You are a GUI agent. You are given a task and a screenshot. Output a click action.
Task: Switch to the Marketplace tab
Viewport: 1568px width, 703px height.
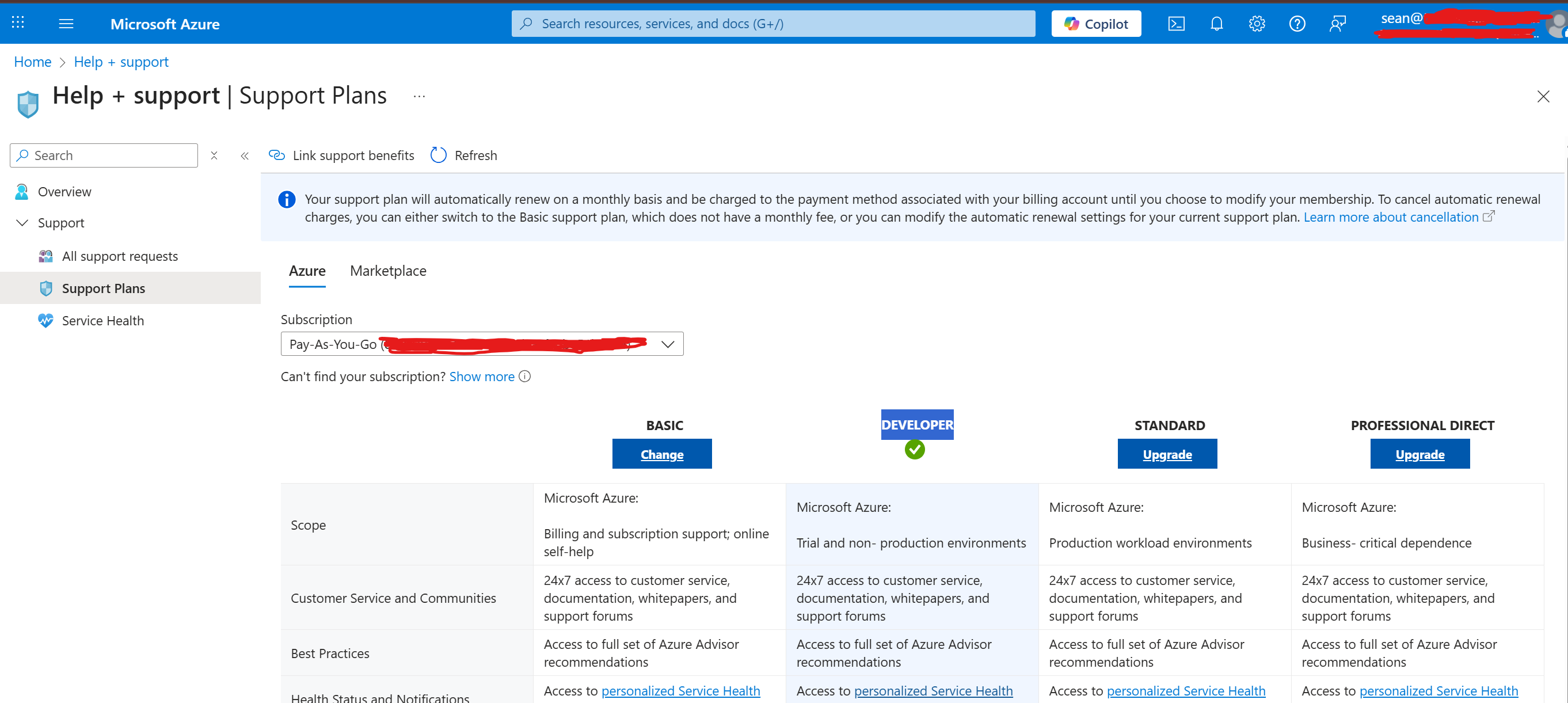click(388, 271)
